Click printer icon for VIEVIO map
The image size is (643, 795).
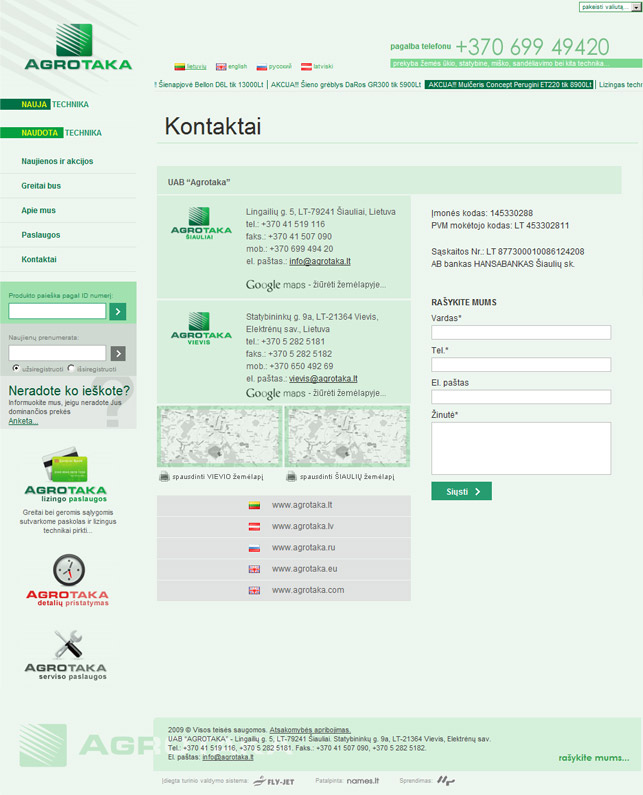(x=164, y=477)
